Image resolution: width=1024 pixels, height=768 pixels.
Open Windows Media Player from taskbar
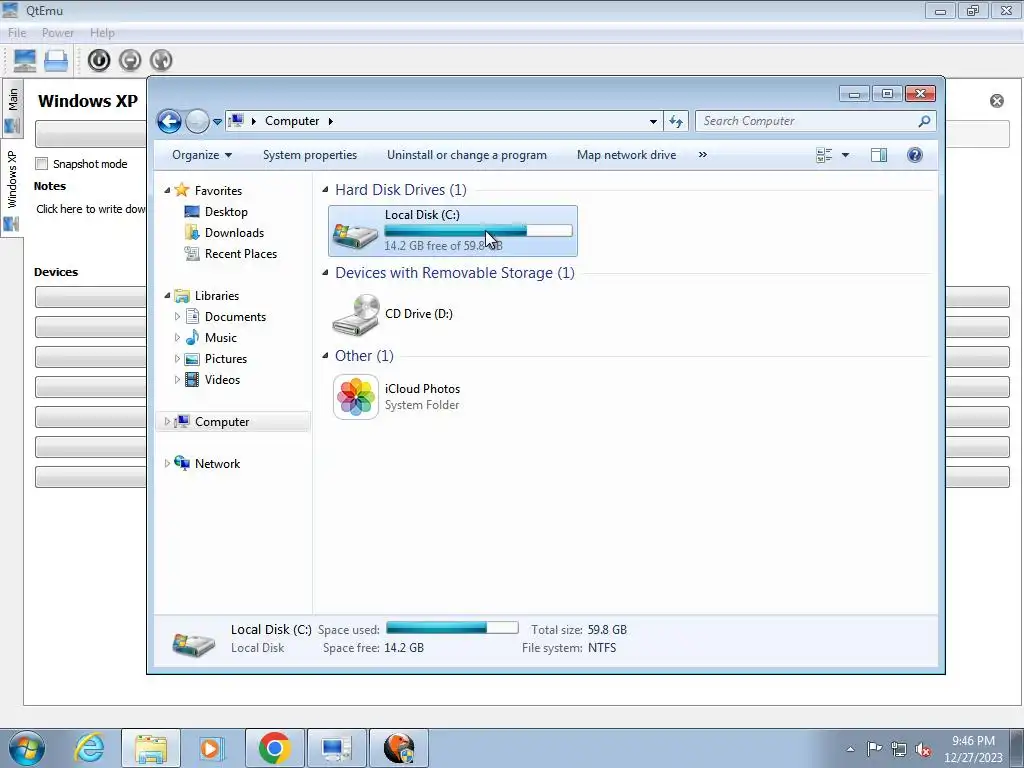[211, 748]
